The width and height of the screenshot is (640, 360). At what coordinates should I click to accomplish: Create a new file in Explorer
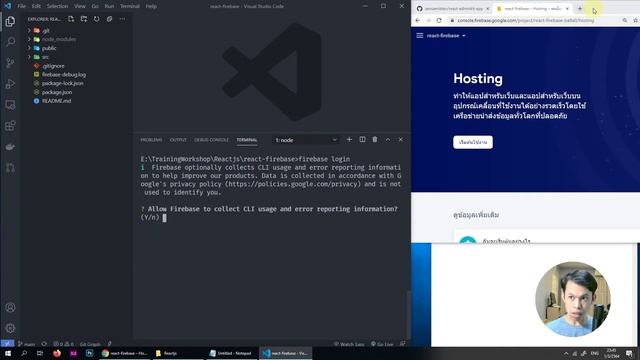click(71, 19)
